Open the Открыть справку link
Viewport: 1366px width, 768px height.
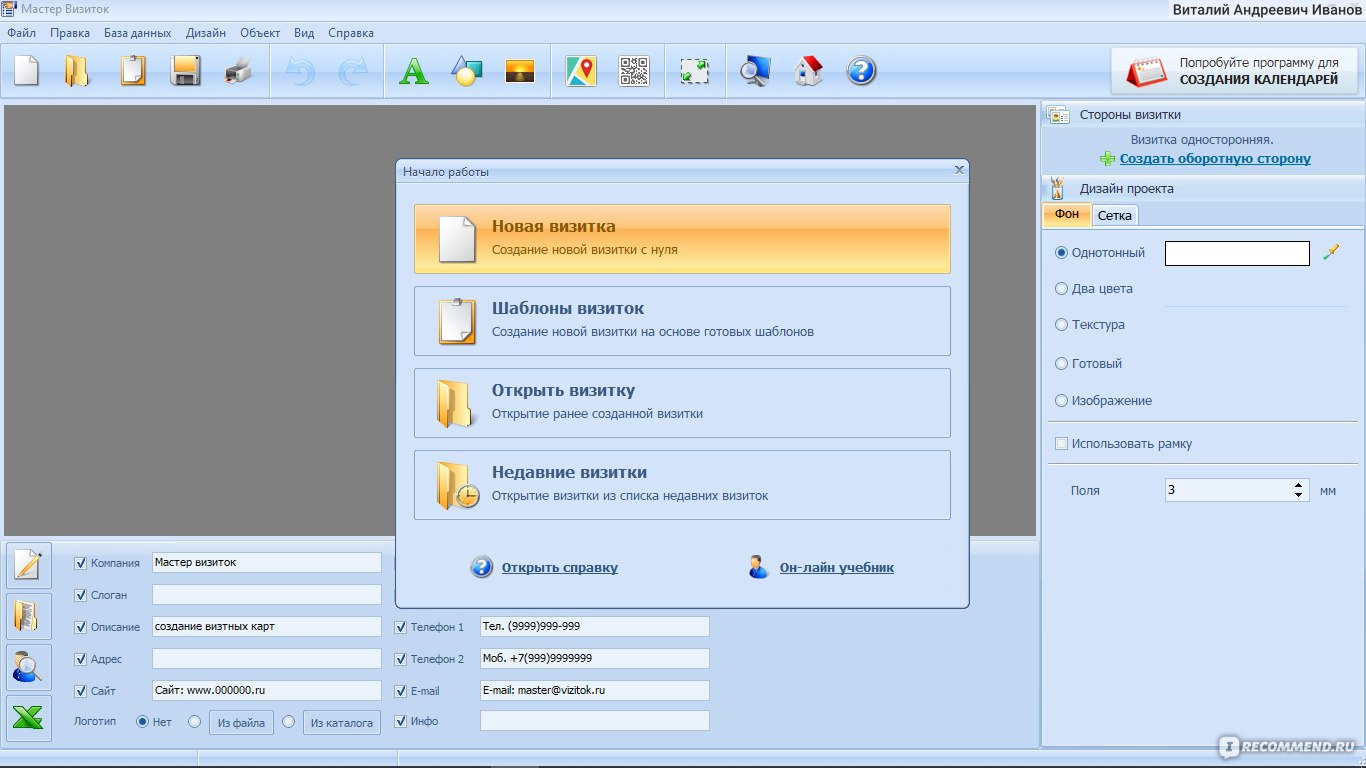point(560,568)
